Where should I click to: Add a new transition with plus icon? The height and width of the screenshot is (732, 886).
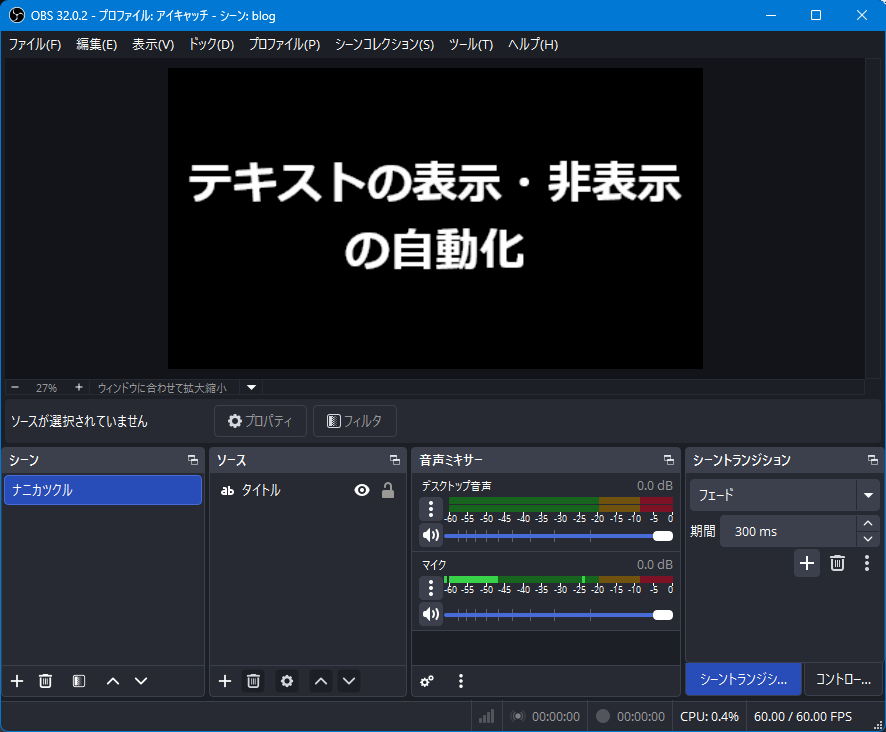pyautogui.click(x=807, y=563)
